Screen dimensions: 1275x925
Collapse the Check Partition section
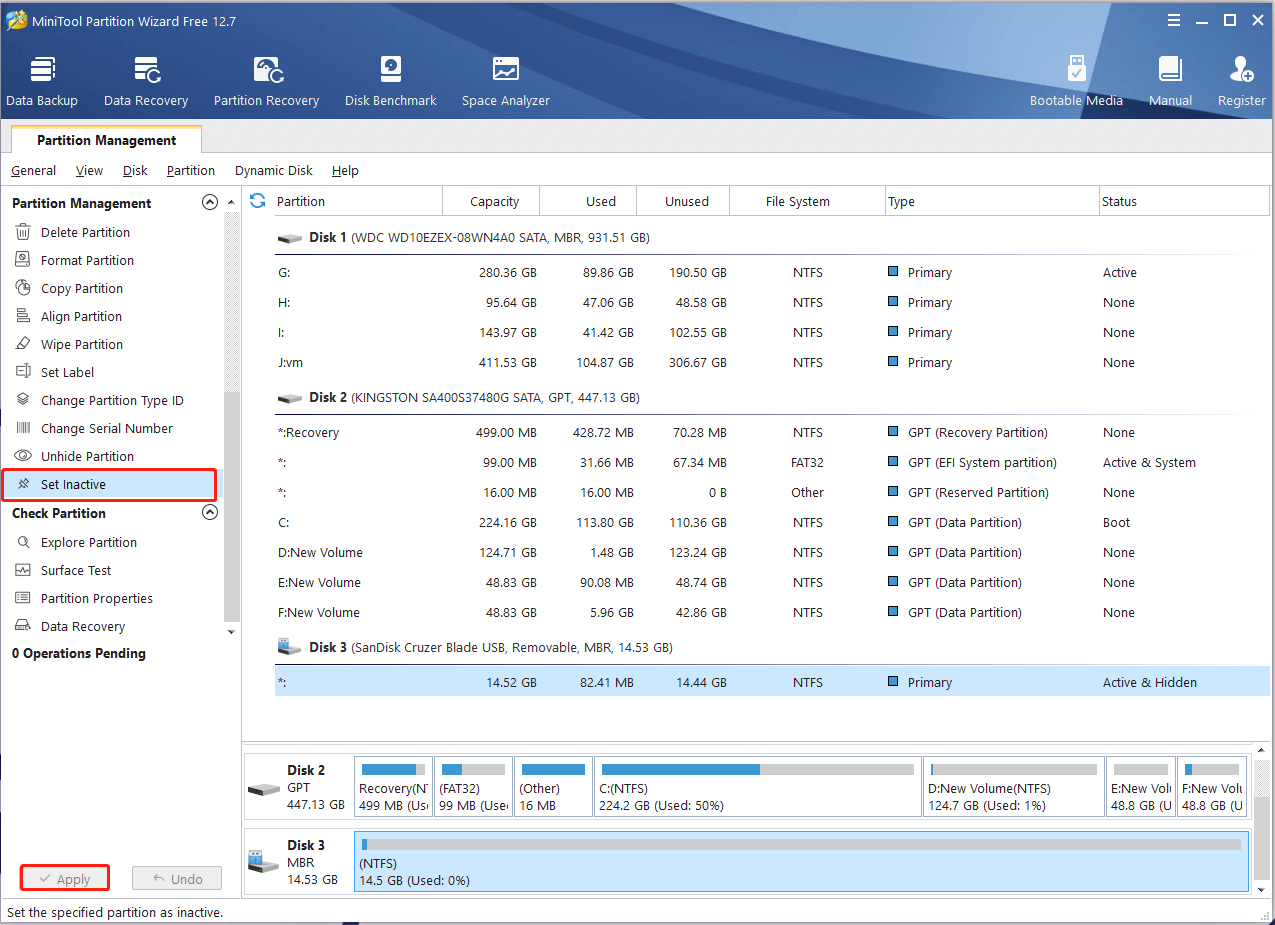point(209,512)
